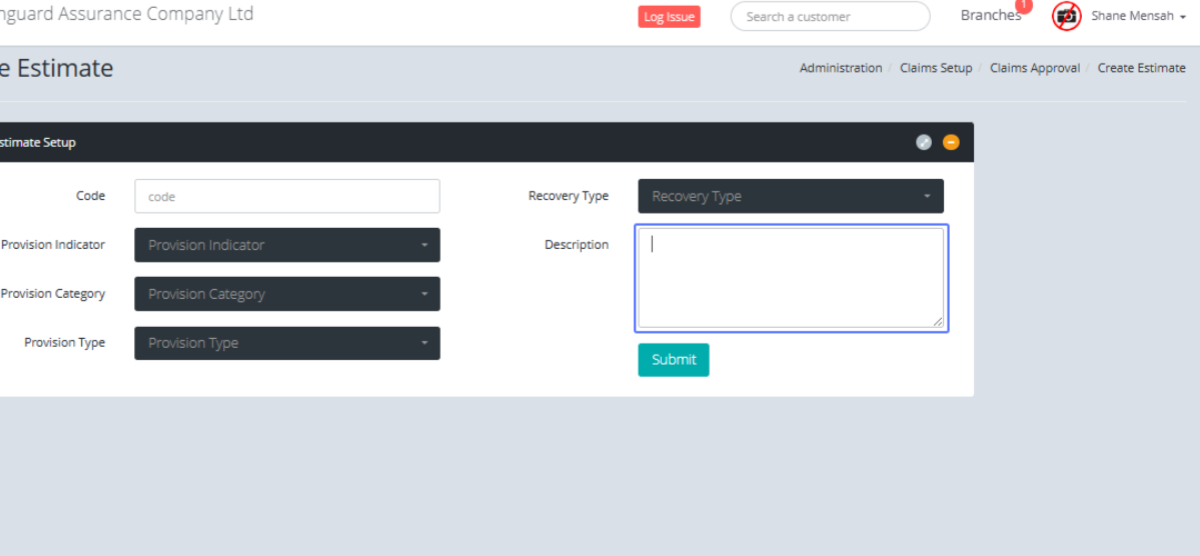
Task: Select the Provision Type dropdown
Action: click(287, 343)
